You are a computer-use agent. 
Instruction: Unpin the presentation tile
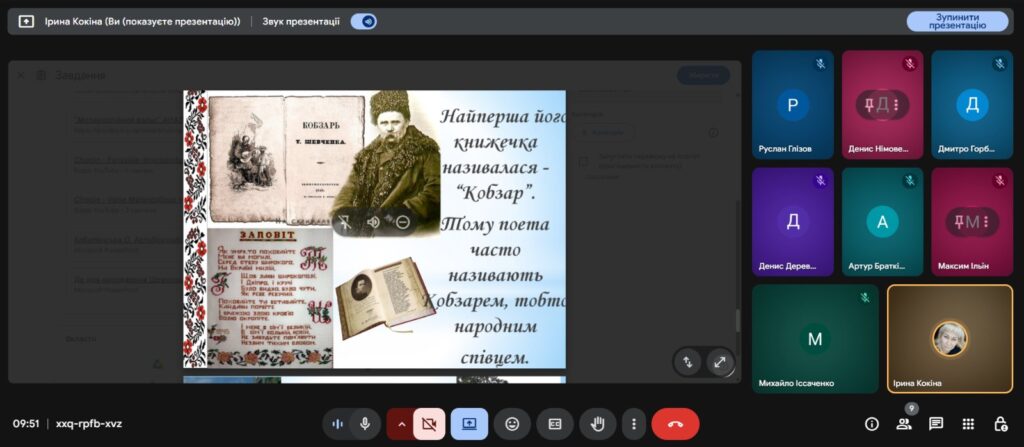346,222
